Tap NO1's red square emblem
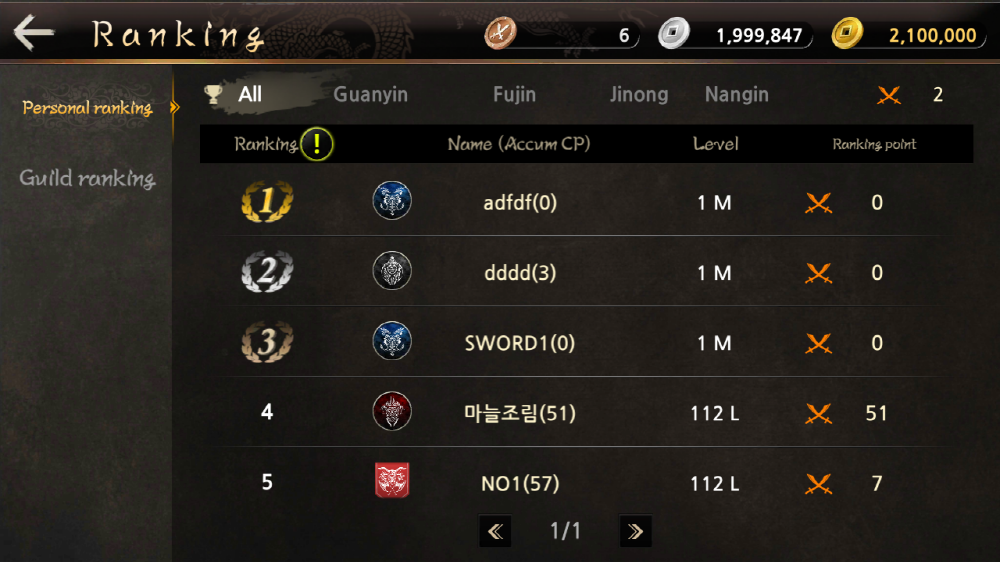 click(x=392, y=480)
